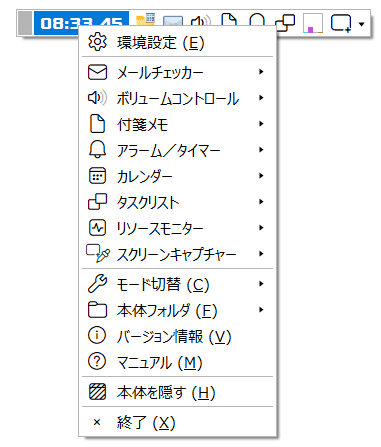Click the task list icon in toolbar

pos(285,23)
